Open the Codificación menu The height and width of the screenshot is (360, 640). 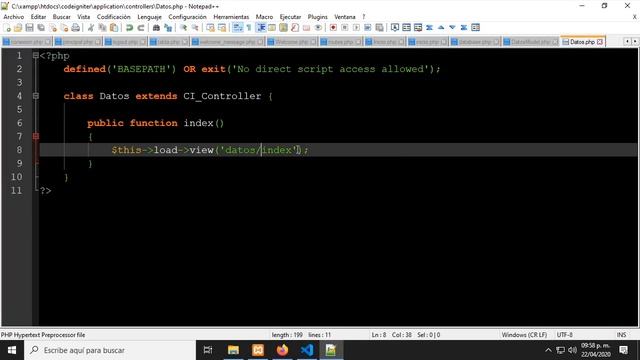click(x=113, y=17)
